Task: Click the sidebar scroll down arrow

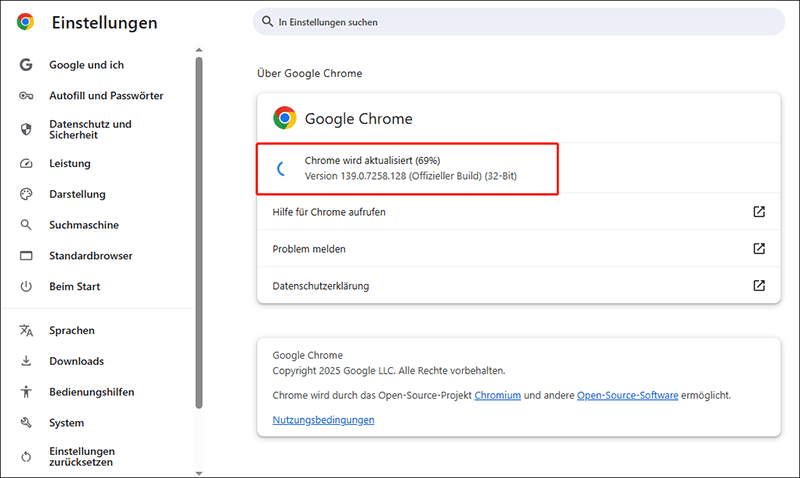Action: pyautogui.click(x=199, y=473)
